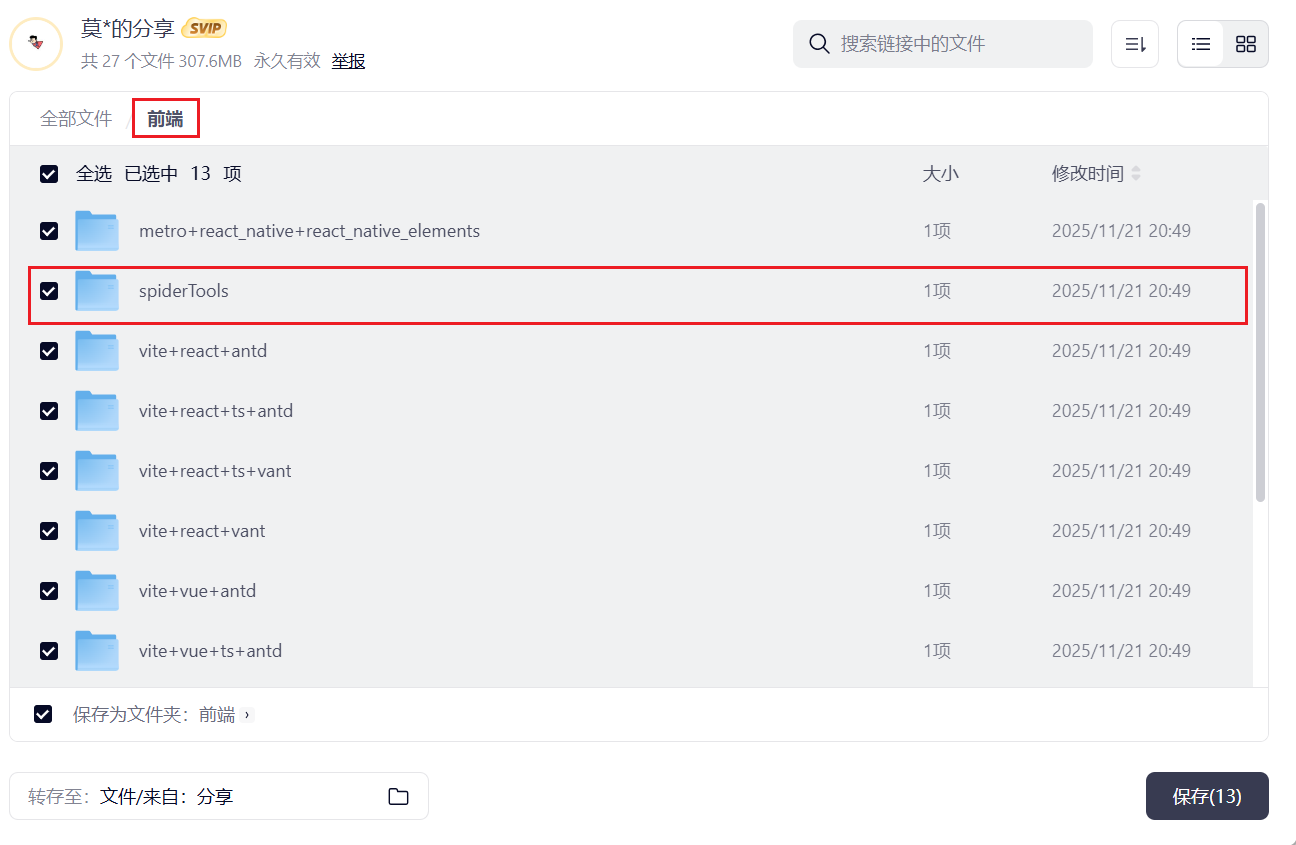Uncheck the vite+vue+antd checkbox

tap(49, 591)
